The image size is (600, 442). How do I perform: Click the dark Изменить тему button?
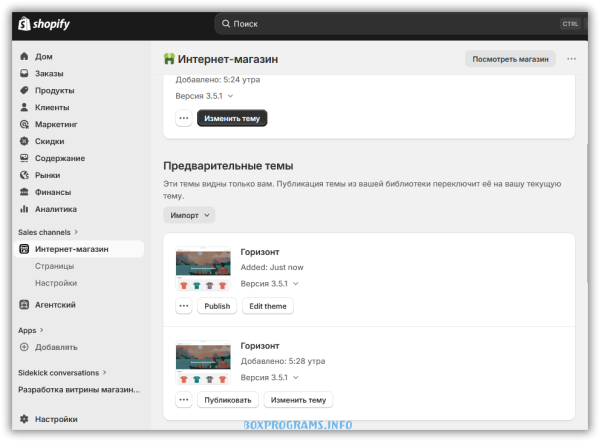[232, 118]
